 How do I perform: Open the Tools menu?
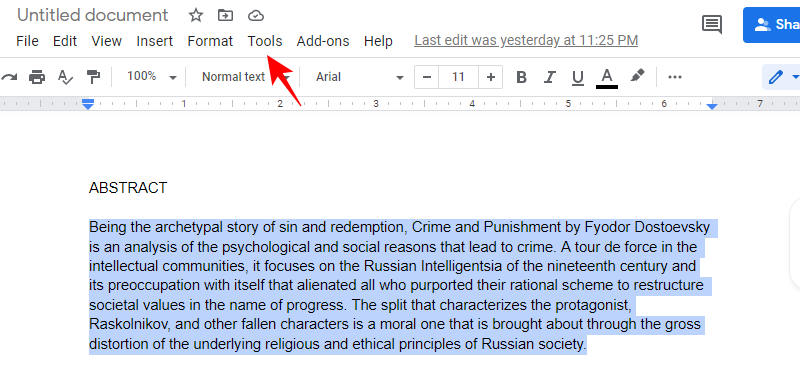coord(265,41)
